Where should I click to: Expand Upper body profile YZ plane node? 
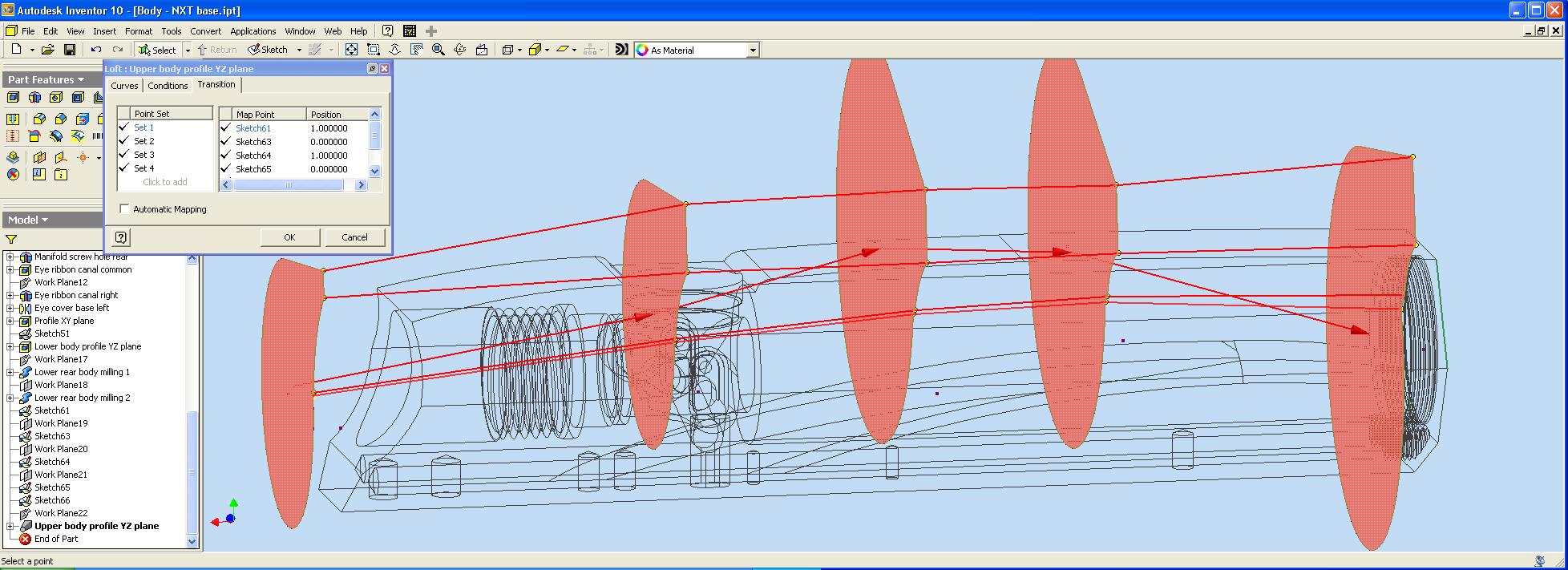[10, 526]
